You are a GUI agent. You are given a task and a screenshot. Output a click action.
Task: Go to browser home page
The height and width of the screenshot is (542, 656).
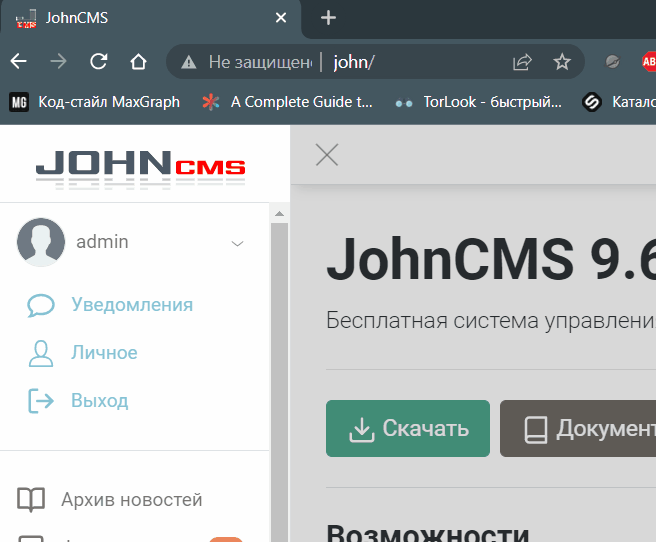138,62
